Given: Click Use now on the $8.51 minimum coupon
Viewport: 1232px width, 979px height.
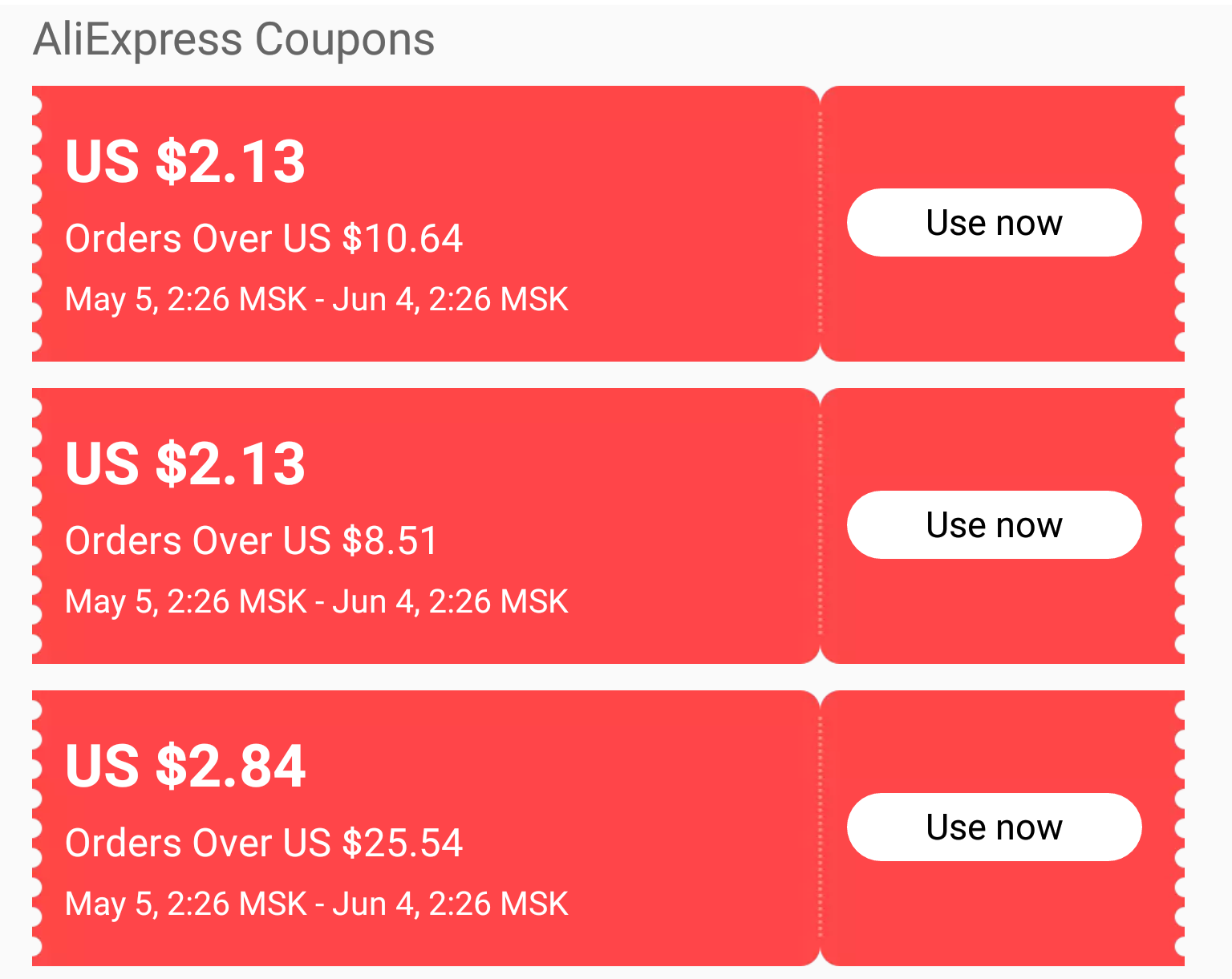Looking at the screenshot, I should coord(994,525).
